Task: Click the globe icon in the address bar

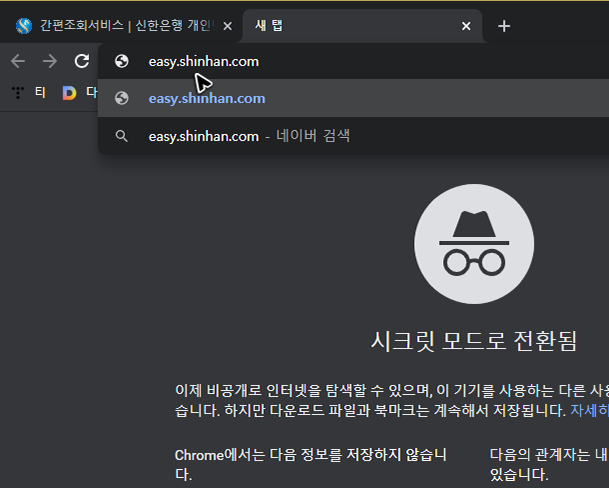Action: [122, 61]
